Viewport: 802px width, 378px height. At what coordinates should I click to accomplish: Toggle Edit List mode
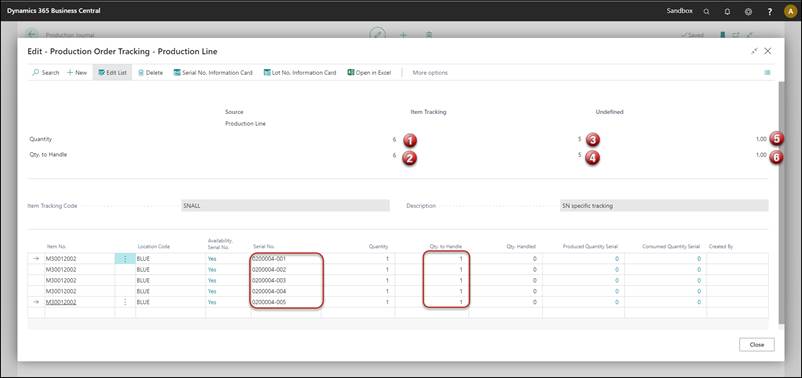112,73
